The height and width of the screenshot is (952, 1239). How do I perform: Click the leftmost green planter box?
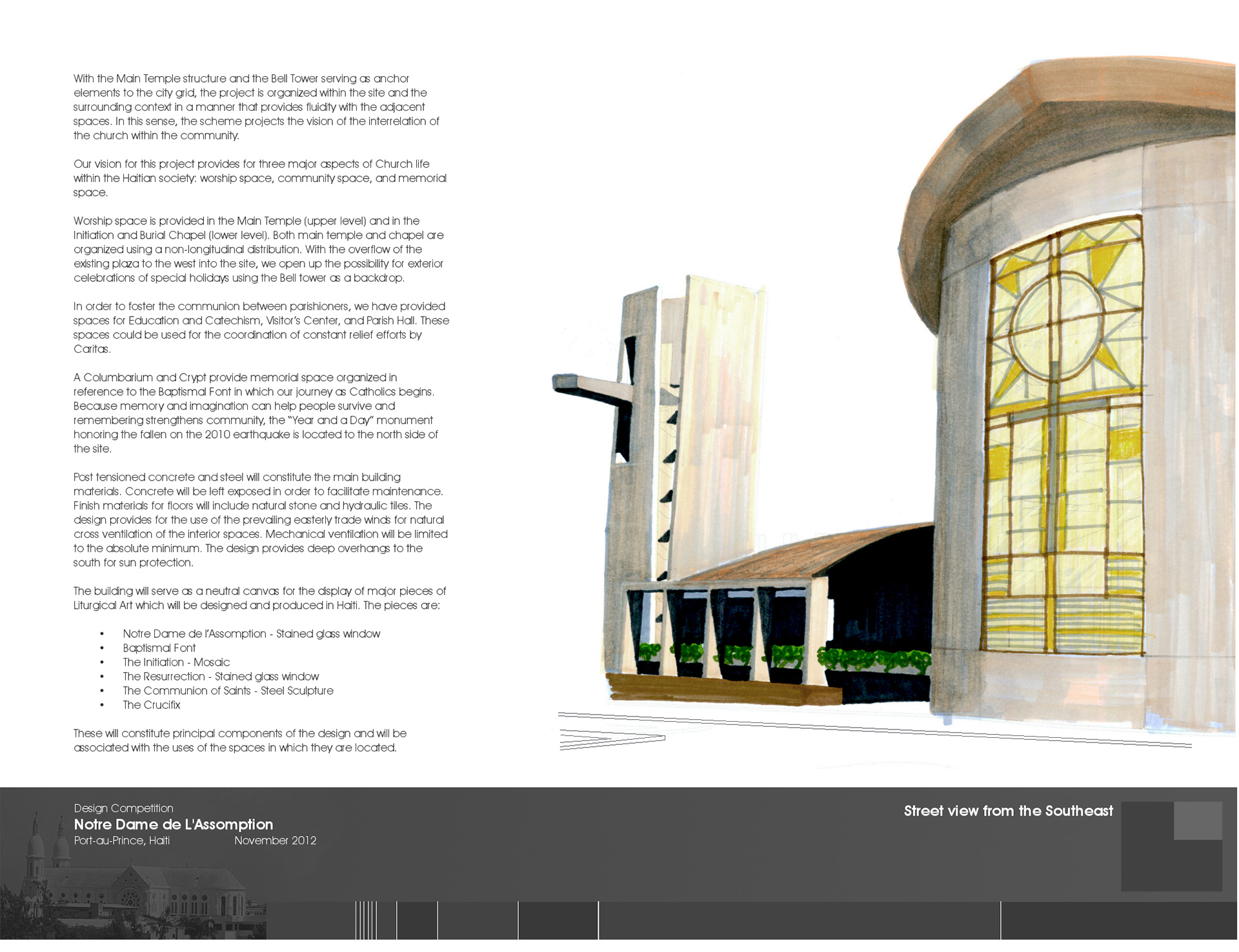648,659
